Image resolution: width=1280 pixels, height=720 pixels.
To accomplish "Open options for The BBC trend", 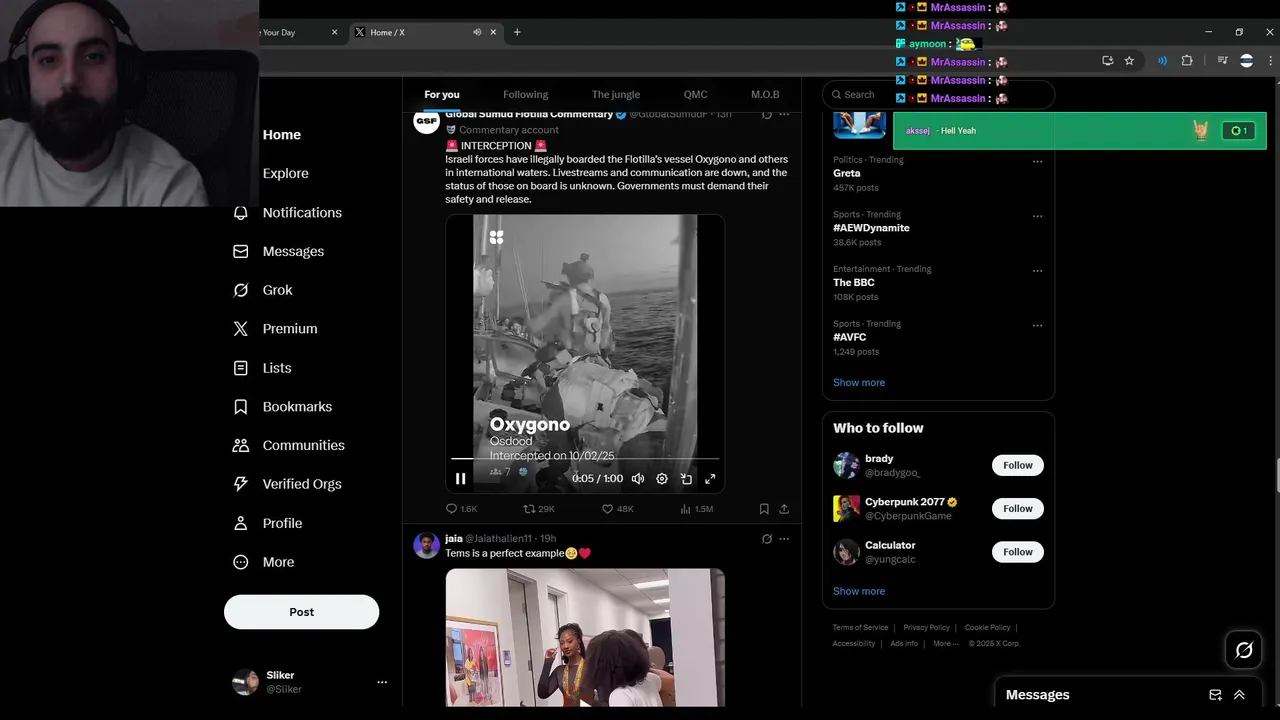I will coord(1037,270).
